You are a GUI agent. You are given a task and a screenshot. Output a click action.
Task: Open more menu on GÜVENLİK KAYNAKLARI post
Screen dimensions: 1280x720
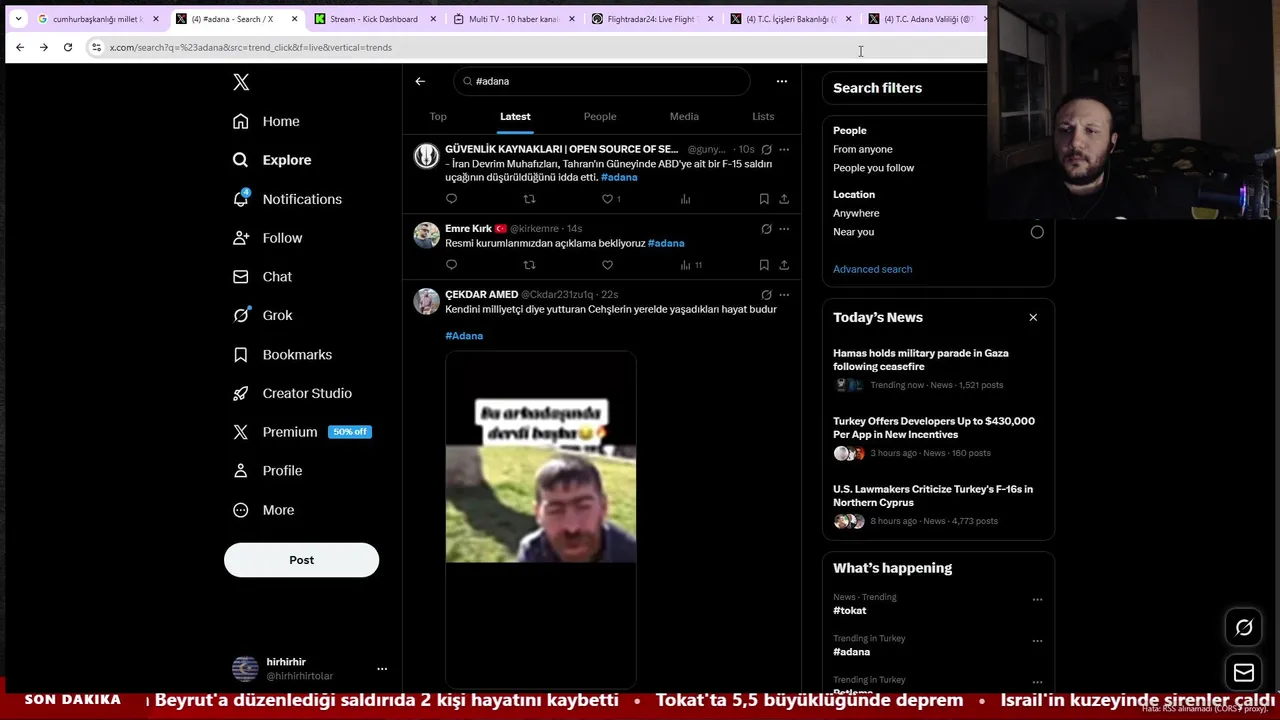(784, 149)
